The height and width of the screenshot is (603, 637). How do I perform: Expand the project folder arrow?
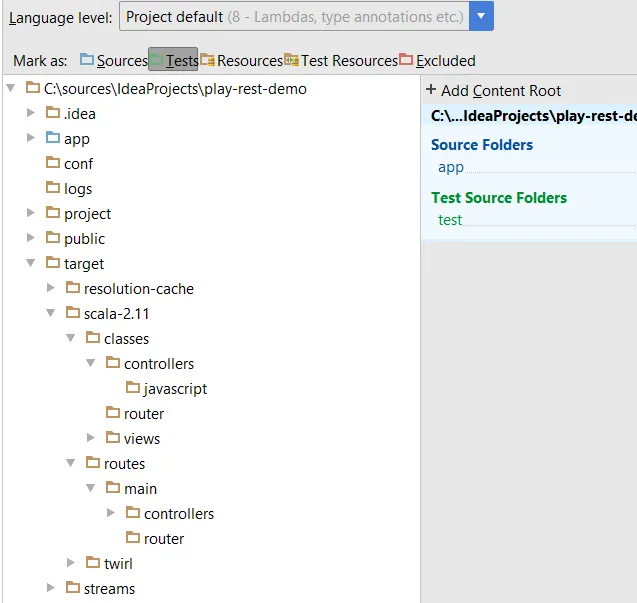click(30, 213)
